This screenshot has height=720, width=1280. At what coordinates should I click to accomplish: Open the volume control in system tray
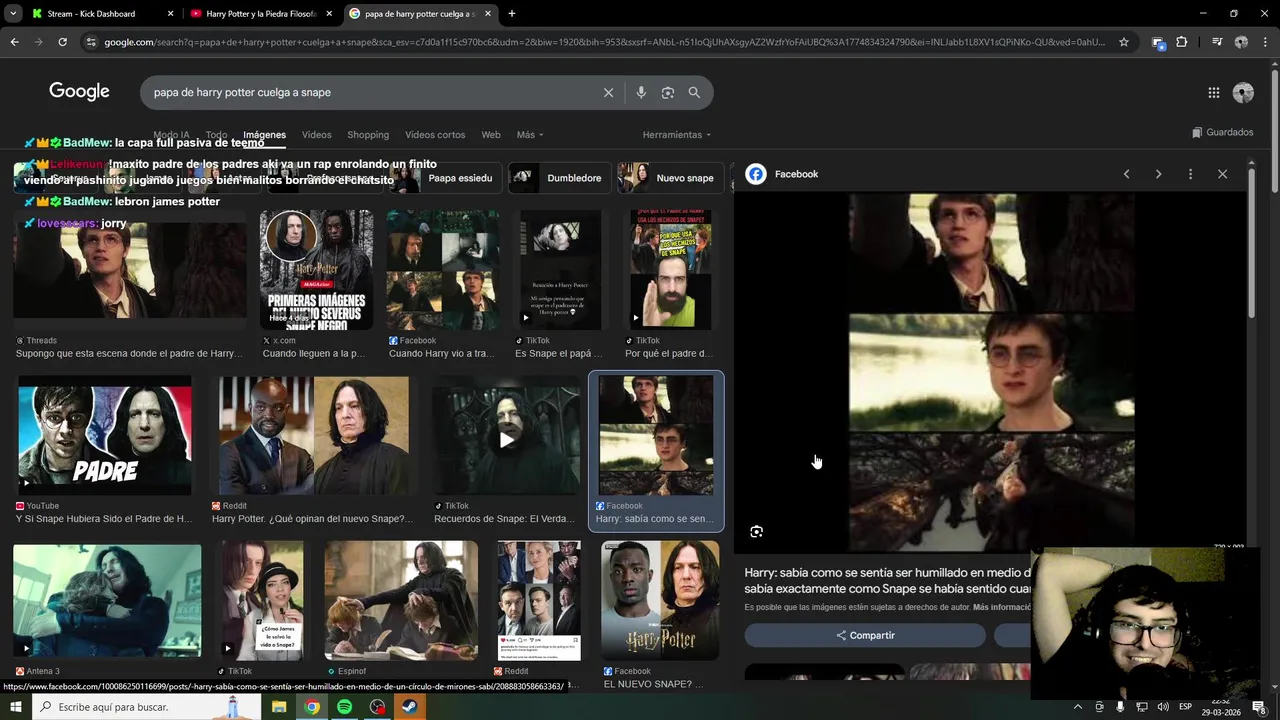click(x=1163, y=707)
